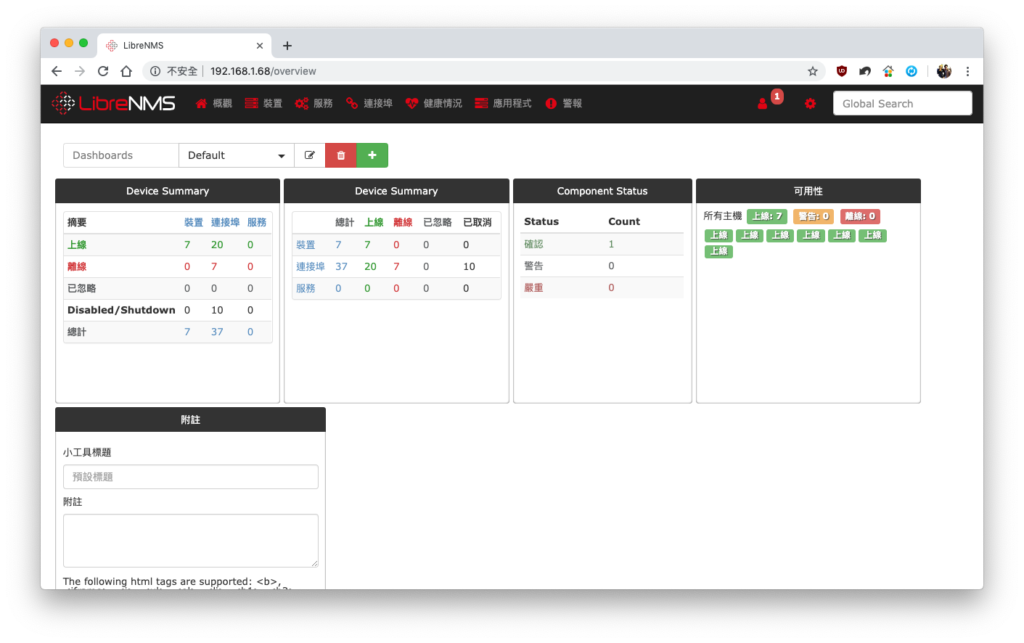Screen dimensions: 1024x643
Task: Click the browser address bar URL
Action: (x=263, y=71)
